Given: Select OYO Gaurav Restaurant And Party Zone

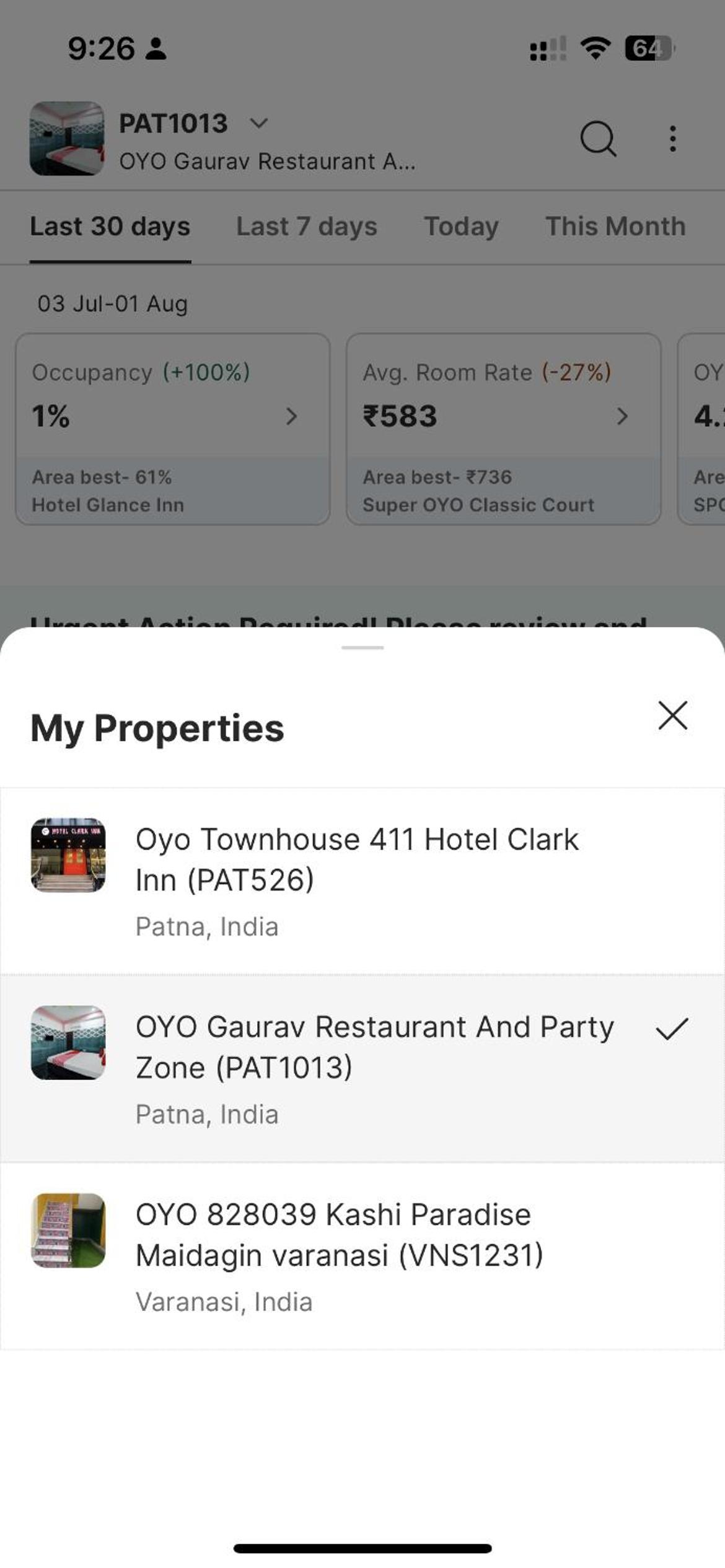Looking at the screenshot, I should [x=362, y=1069].
